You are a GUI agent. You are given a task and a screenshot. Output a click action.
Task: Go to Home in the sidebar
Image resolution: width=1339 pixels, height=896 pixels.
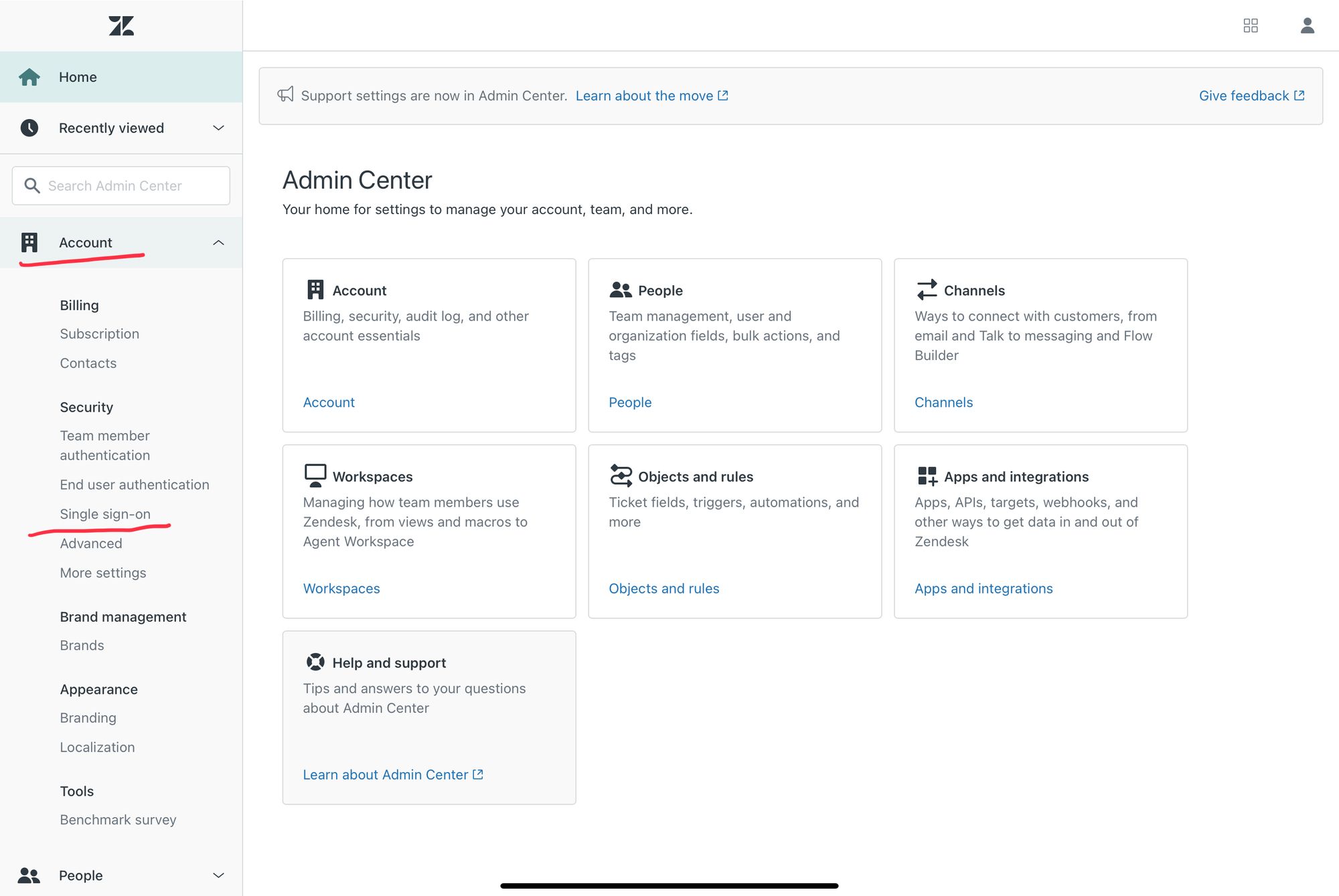click(x=121, y=77)
